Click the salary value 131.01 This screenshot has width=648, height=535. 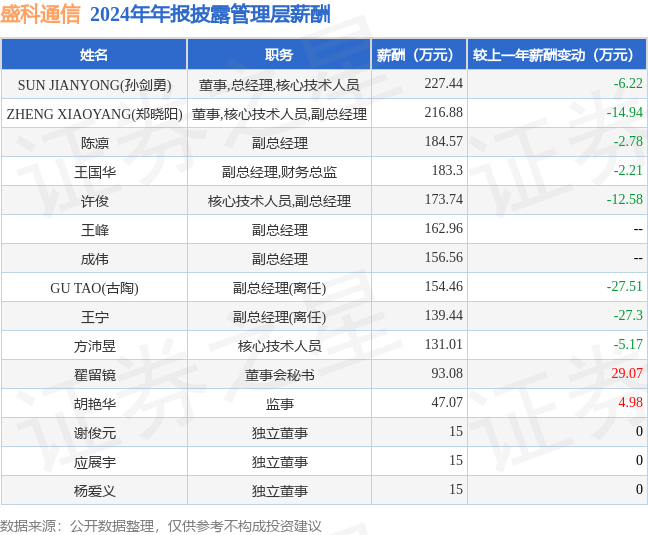[443, 344]
